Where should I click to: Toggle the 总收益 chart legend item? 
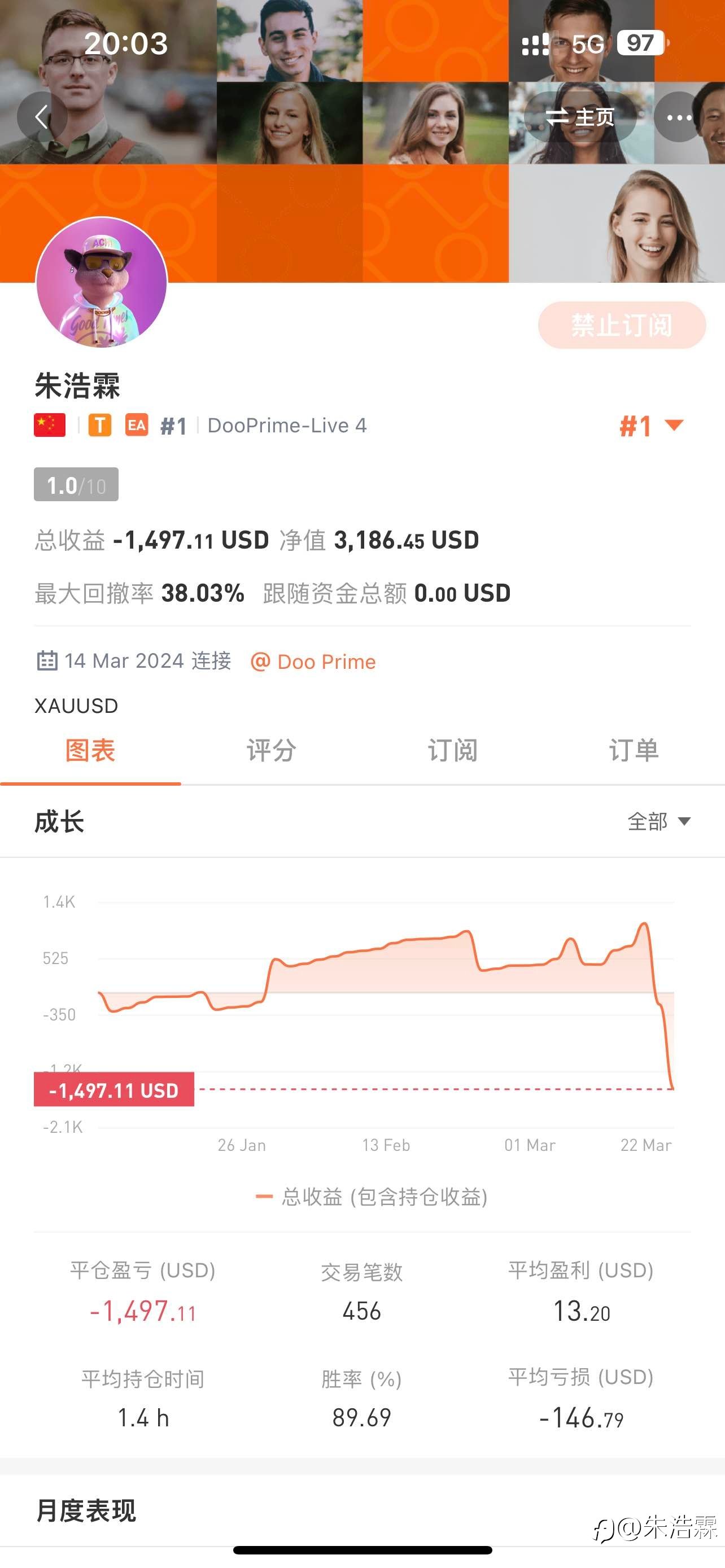point(372,1197)
